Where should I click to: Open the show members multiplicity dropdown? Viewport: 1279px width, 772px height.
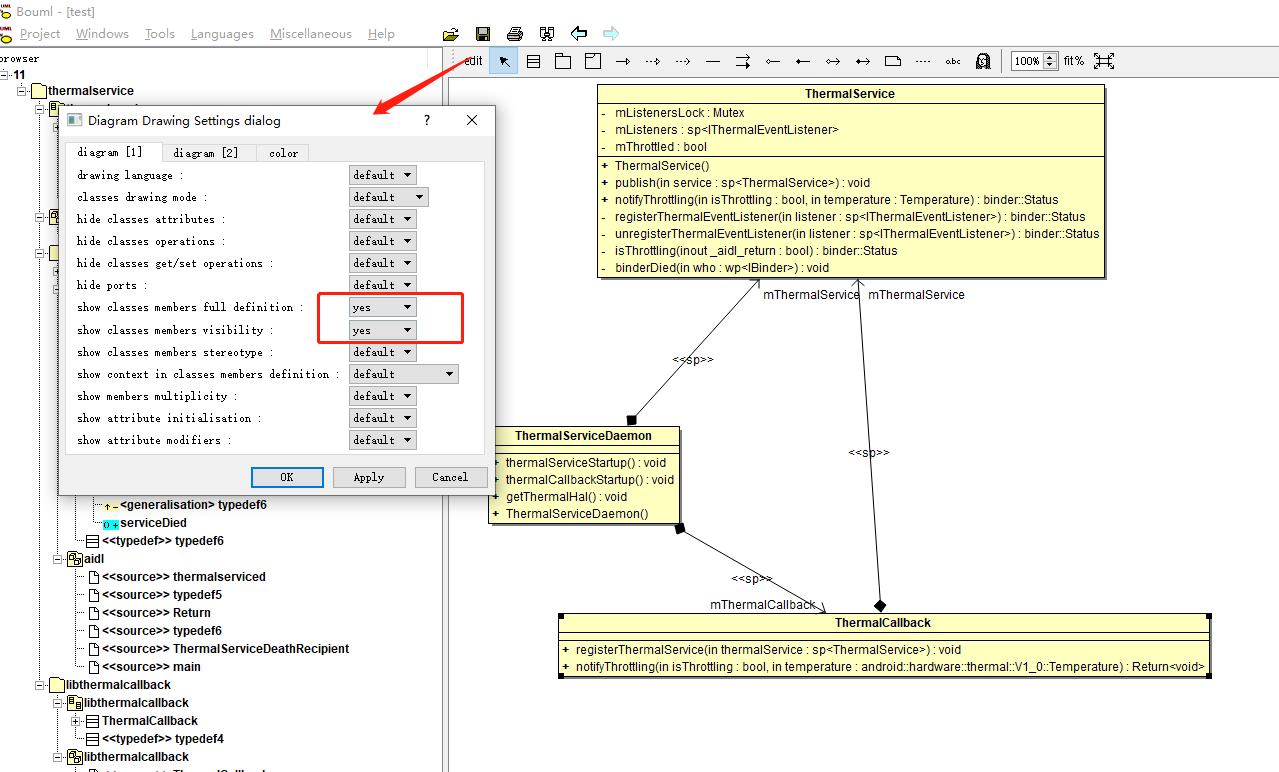coord(382,396)
